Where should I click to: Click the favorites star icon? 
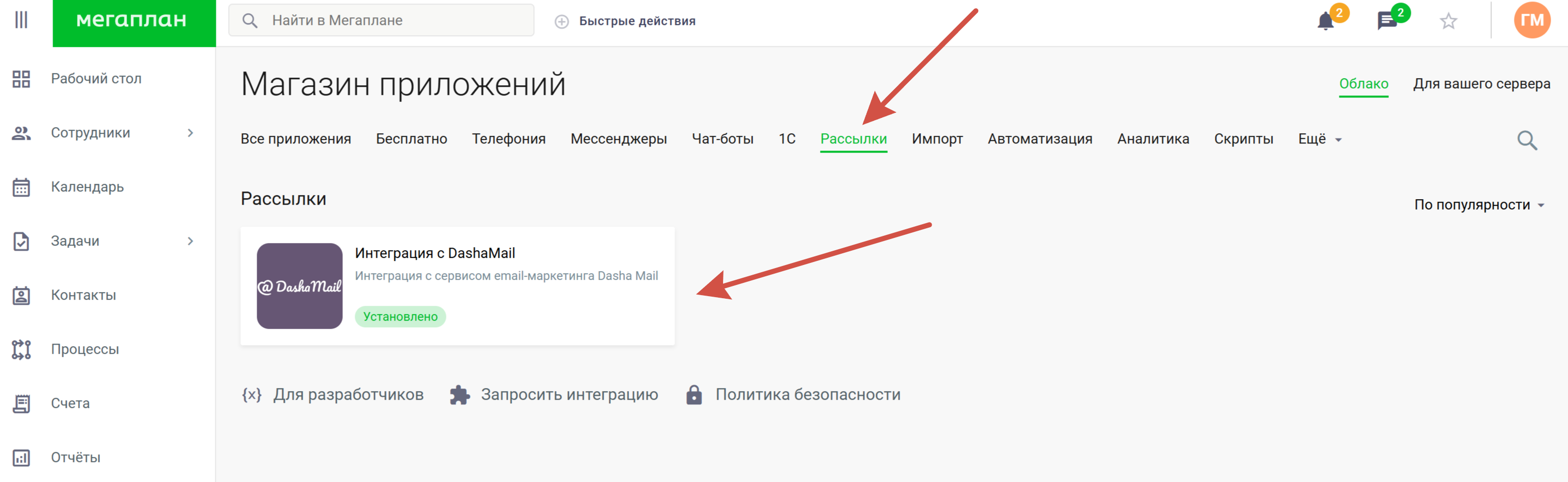[x=1448, y=21]
